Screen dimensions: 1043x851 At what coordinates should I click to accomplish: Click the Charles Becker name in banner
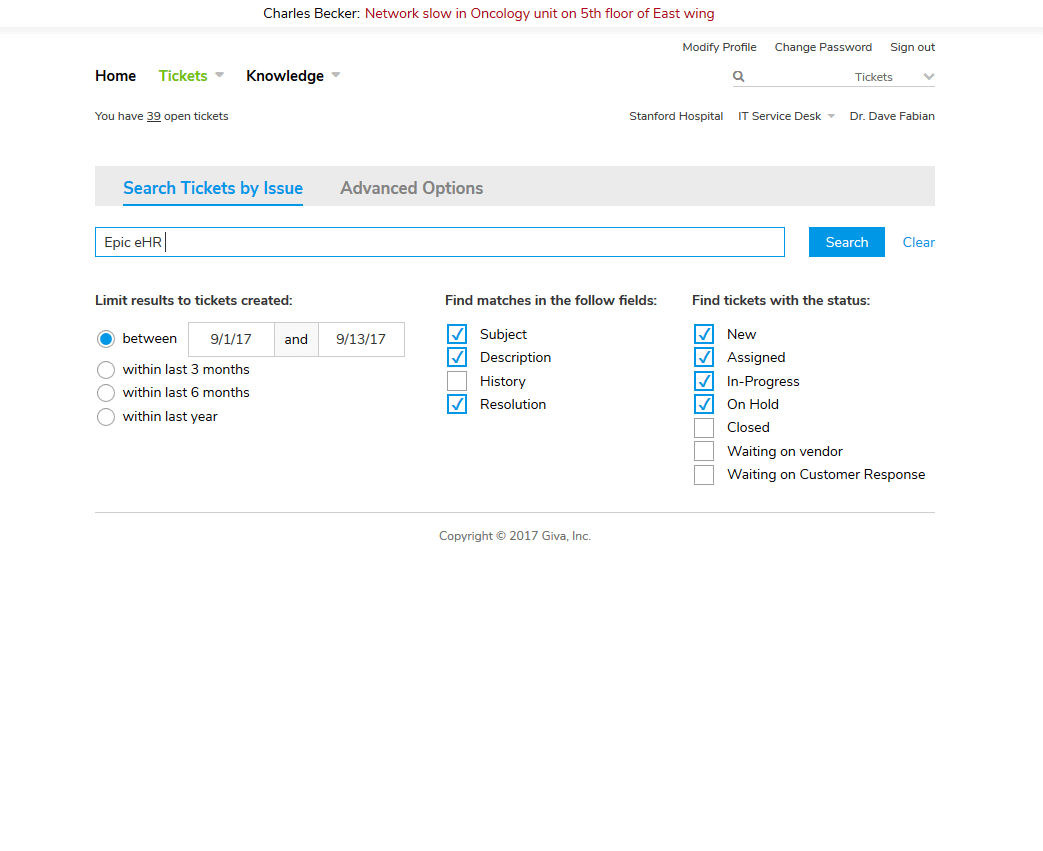tap(311, 13)
